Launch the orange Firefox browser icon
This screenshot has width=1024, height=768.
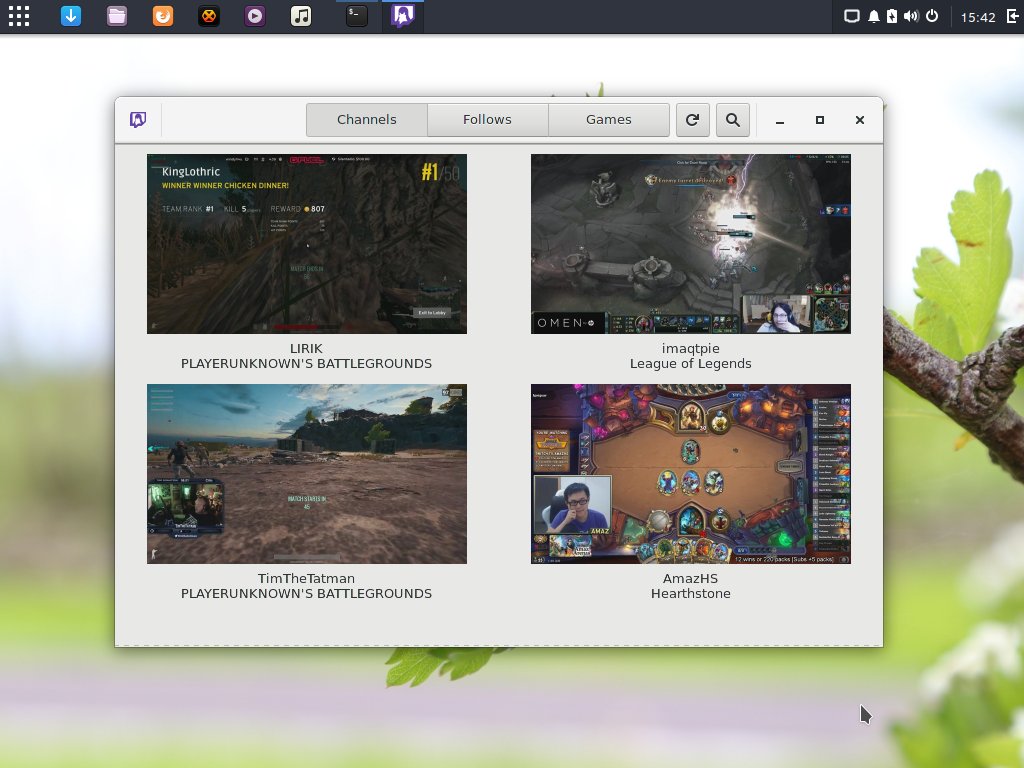(163, 16)
